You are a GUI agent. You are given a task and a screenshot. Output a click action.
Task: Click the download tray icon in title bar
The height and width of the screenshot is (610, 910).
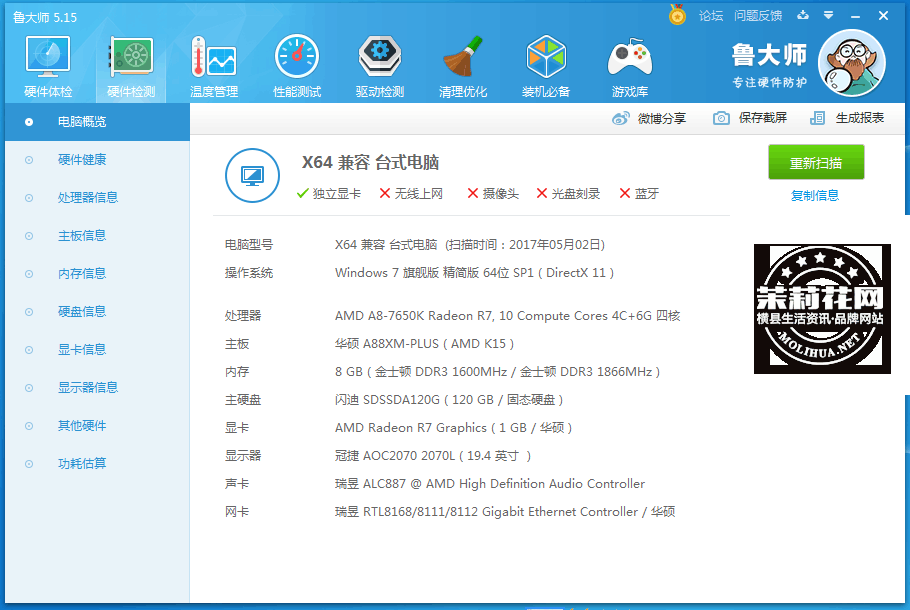pos(803,15)
